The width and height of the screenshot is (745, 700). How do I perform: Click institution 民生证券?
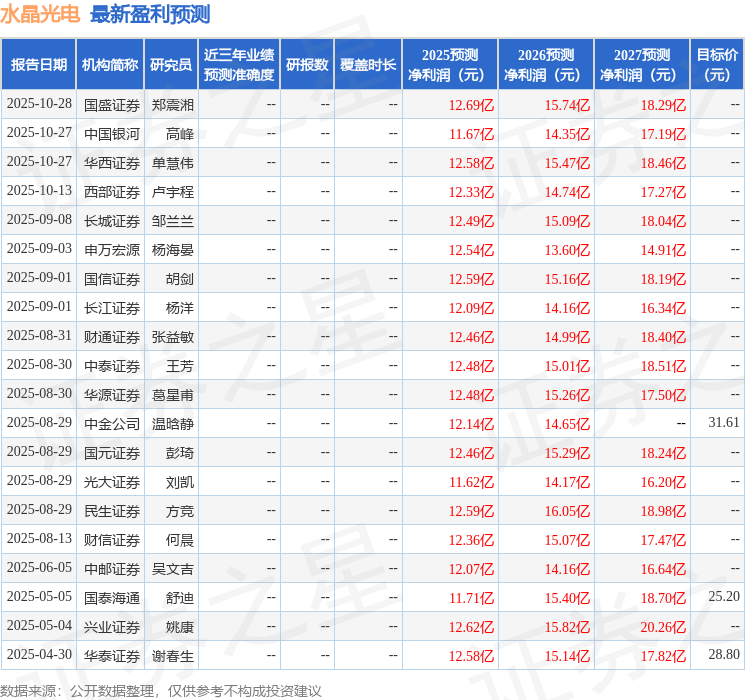(x=112, y=511)
